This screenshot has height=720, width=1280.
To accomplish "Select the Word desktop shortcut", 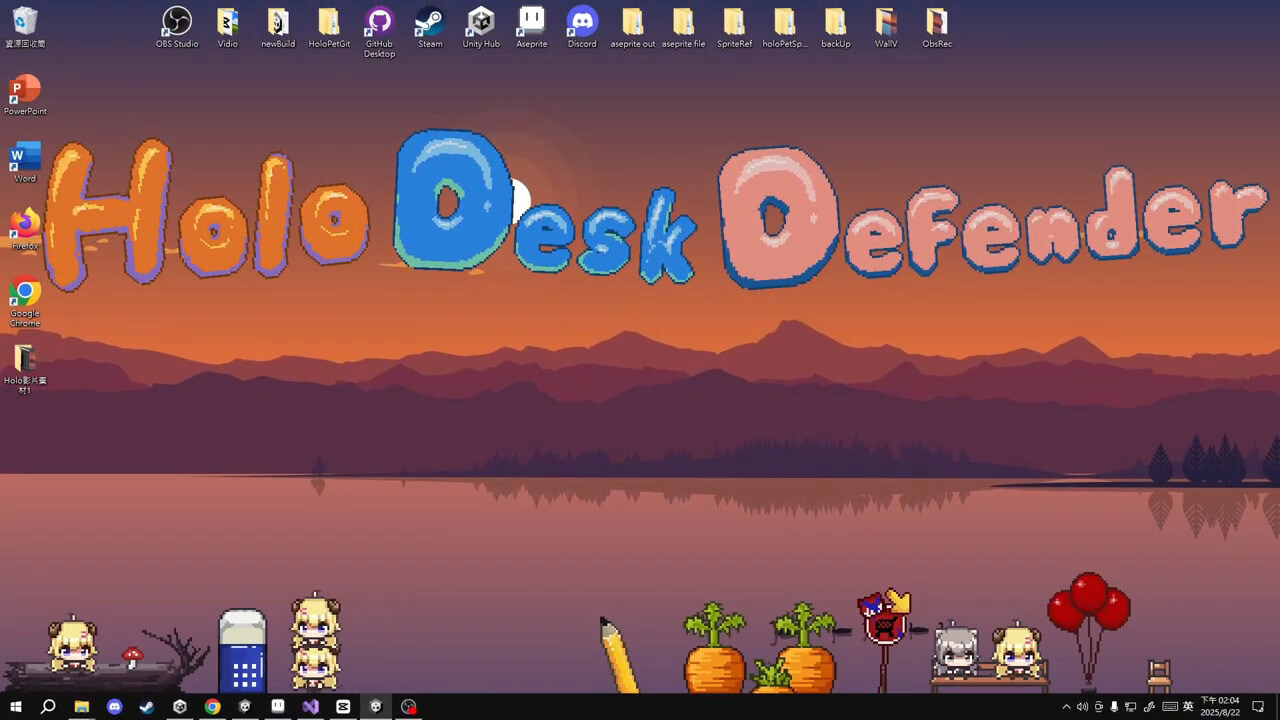I will [25, 162].
